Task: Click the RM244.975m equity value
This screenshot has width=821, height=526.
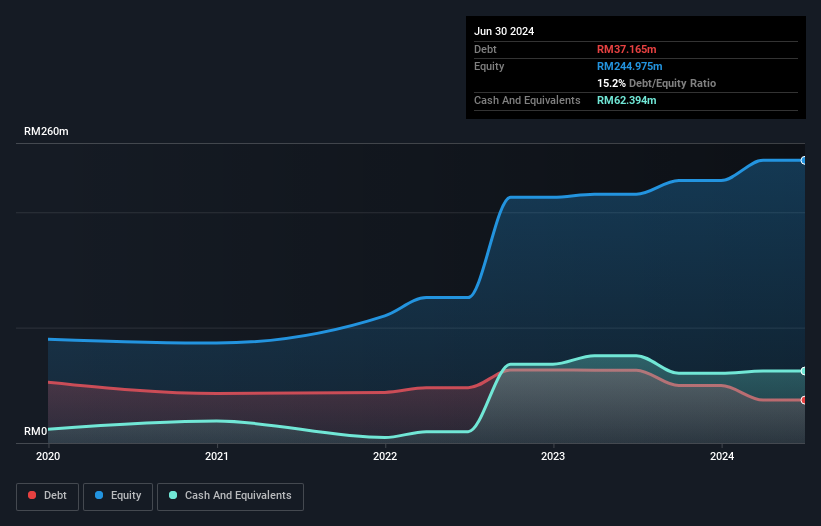Action: coord(629,66)
